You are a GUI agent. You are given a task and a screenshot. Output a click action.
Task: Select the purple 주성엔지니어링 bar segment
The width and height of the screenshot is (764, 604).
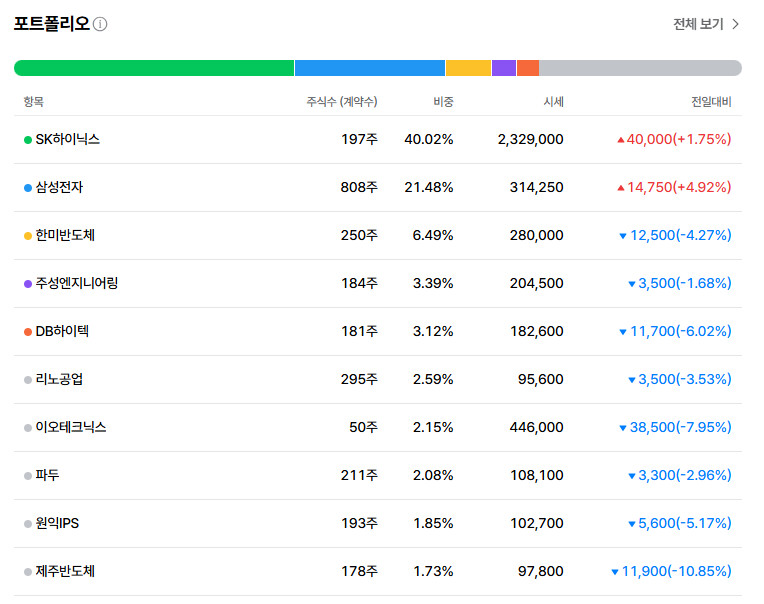coord(504,68)
